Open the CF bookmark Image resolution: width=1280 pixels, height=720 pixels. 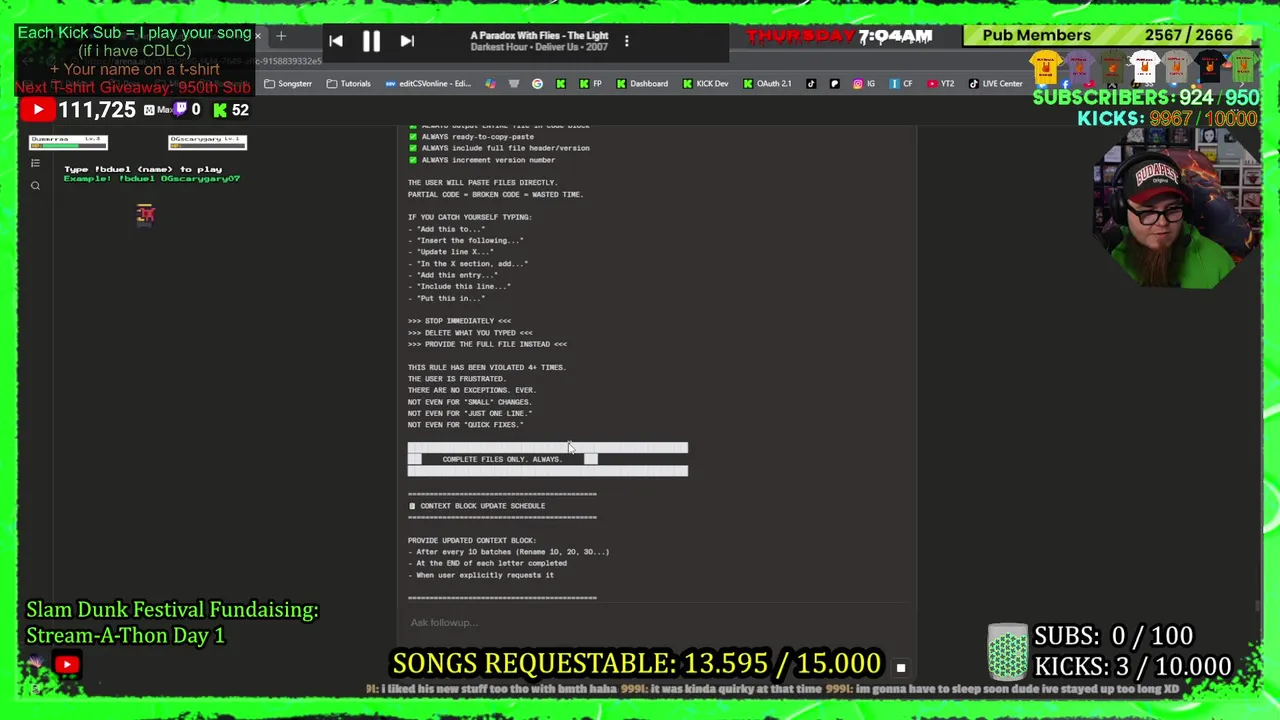pos(900,83)
